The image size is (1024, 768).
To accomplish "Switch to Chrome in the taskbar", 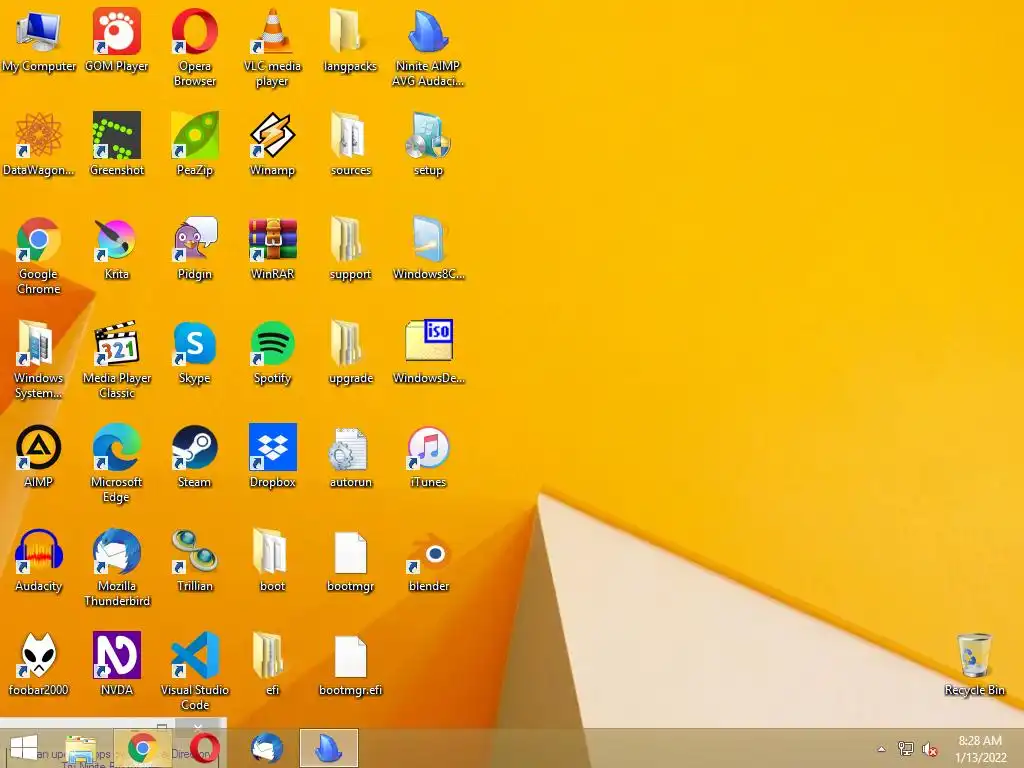I will [142, 748].
